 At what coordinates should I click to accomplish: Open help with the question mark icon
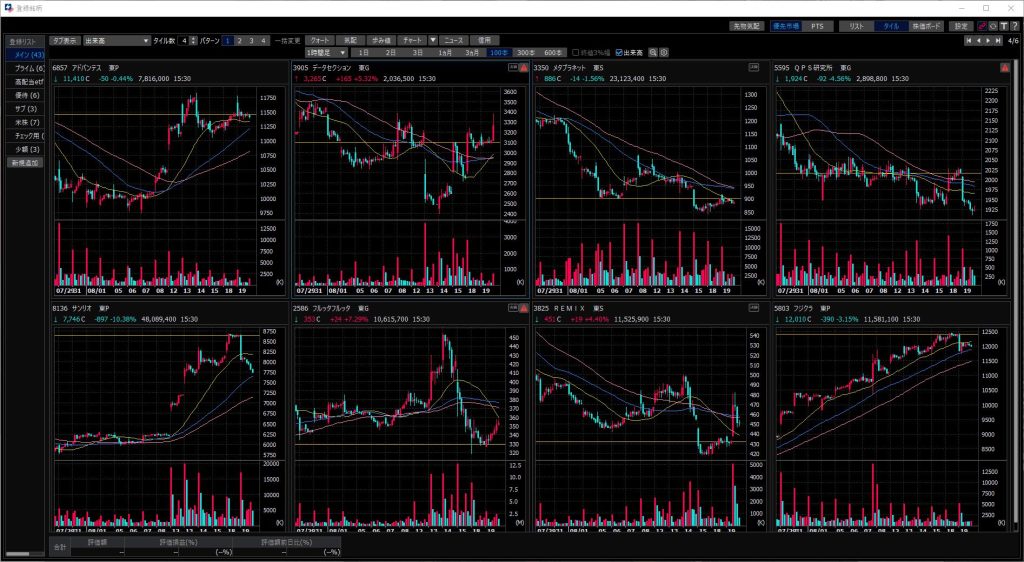[1014, 26]
